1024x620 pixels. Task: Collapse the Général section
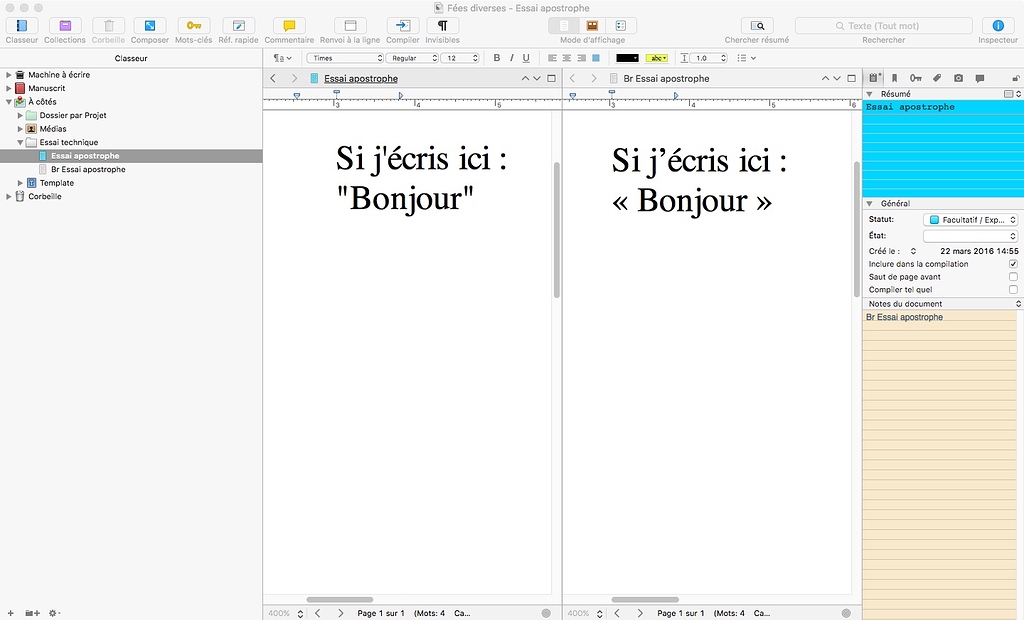tap(869, 204)
